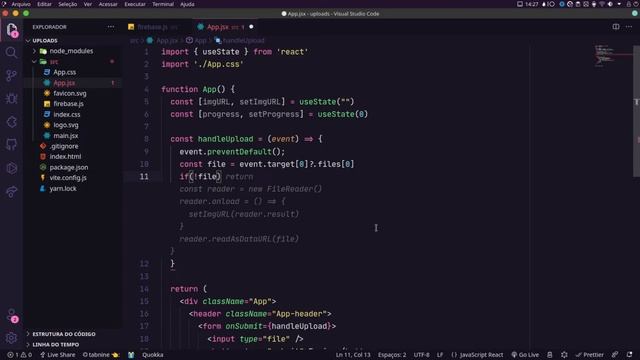Open the editor more actions ellipsis
This screenshot has height=360, width=640.
pos(629,27)
